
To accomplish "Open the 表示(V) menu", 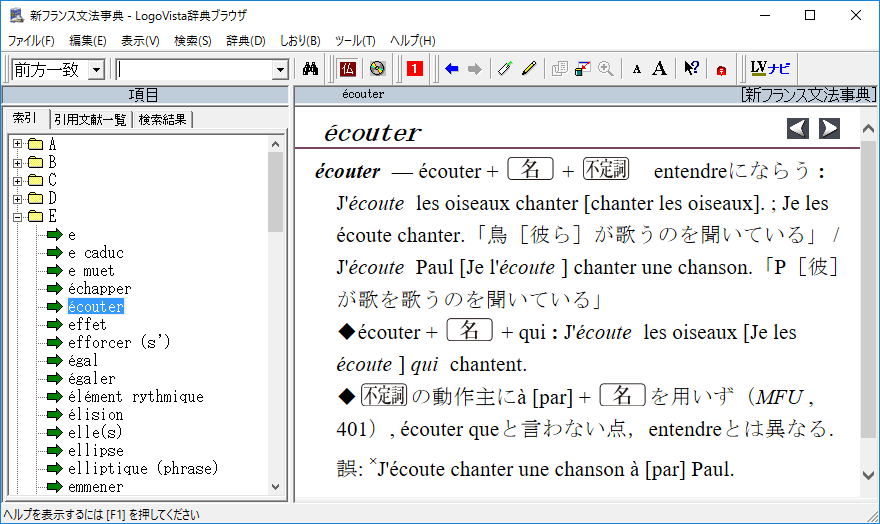I will click(140, 40).
